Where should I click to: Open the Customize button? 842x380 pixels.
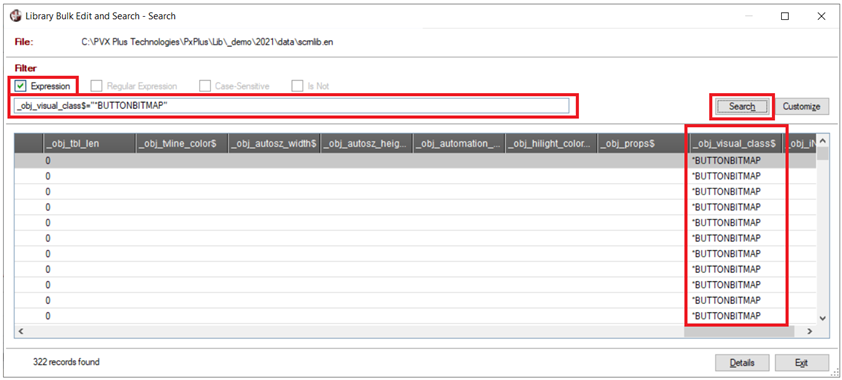pos(801,106)
